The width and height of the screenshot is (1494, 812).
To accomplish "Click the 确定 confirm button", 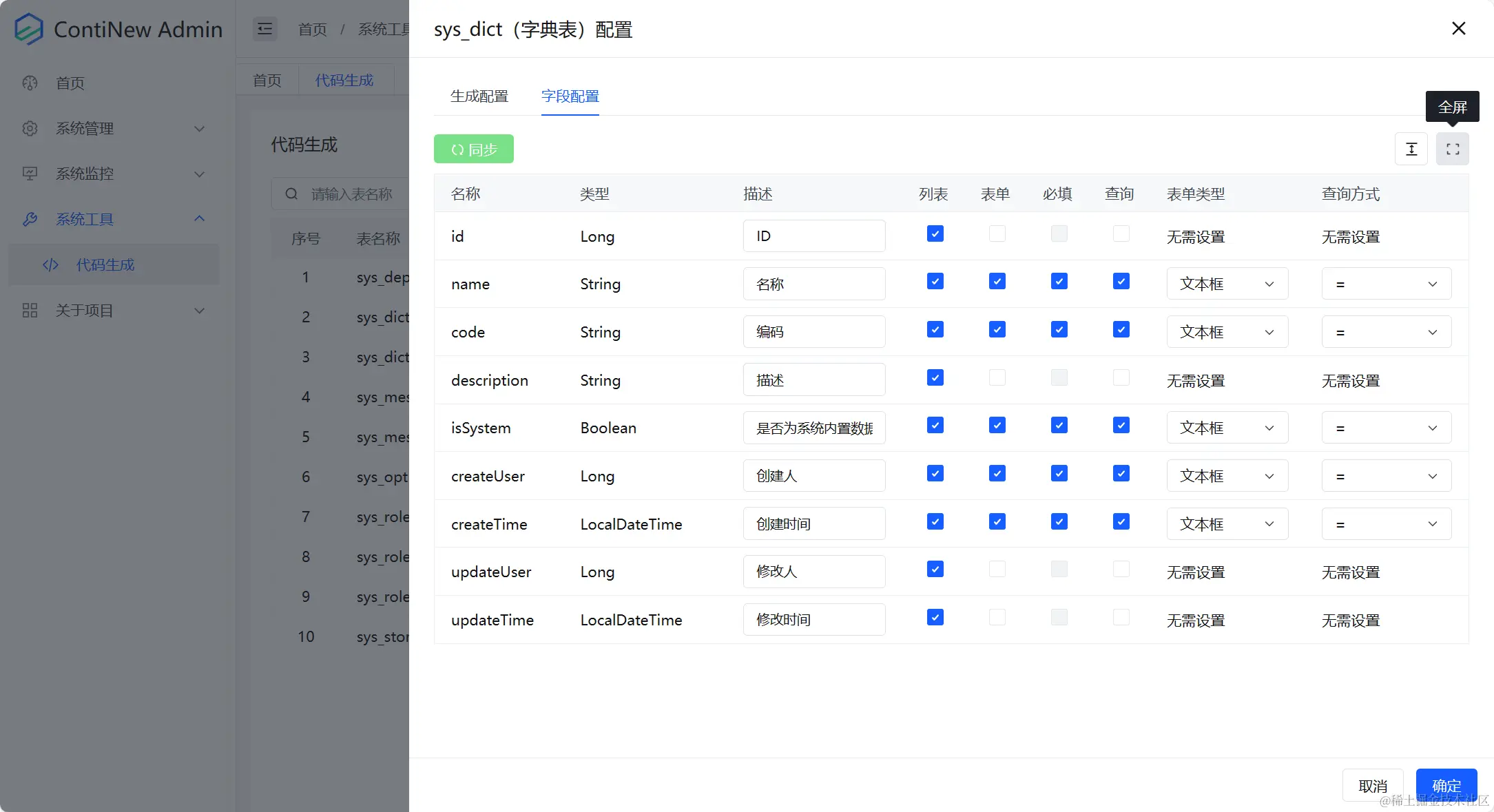I will 1446,785.
